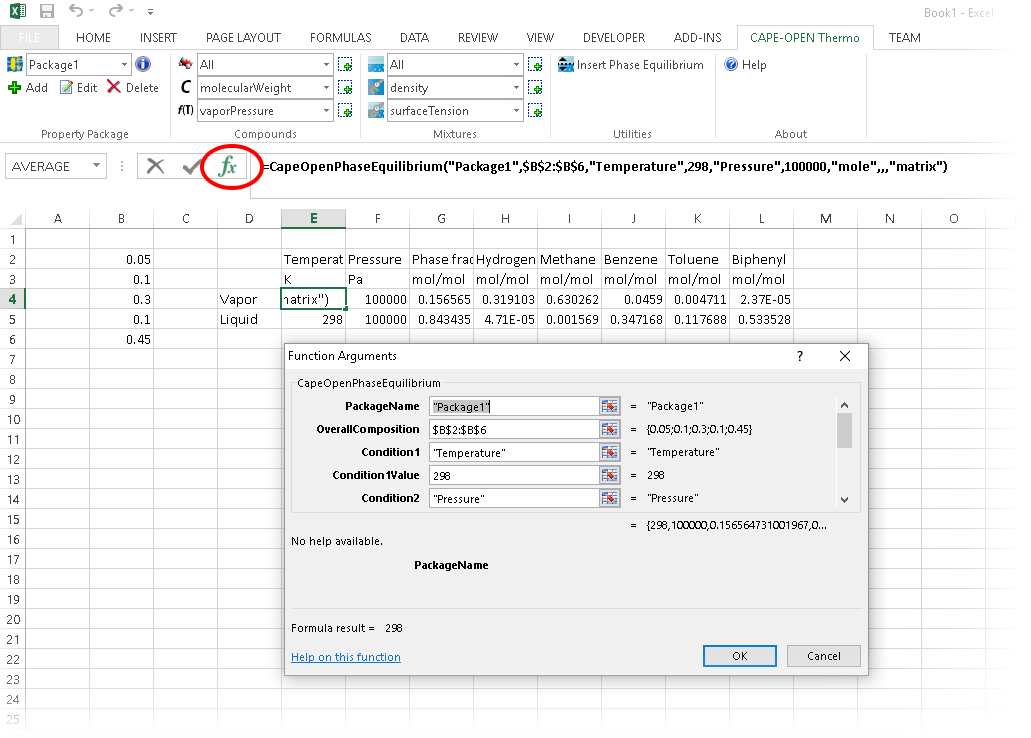
Task: Click the Condition2 range selector icon
Action: (x=610, y=499)
